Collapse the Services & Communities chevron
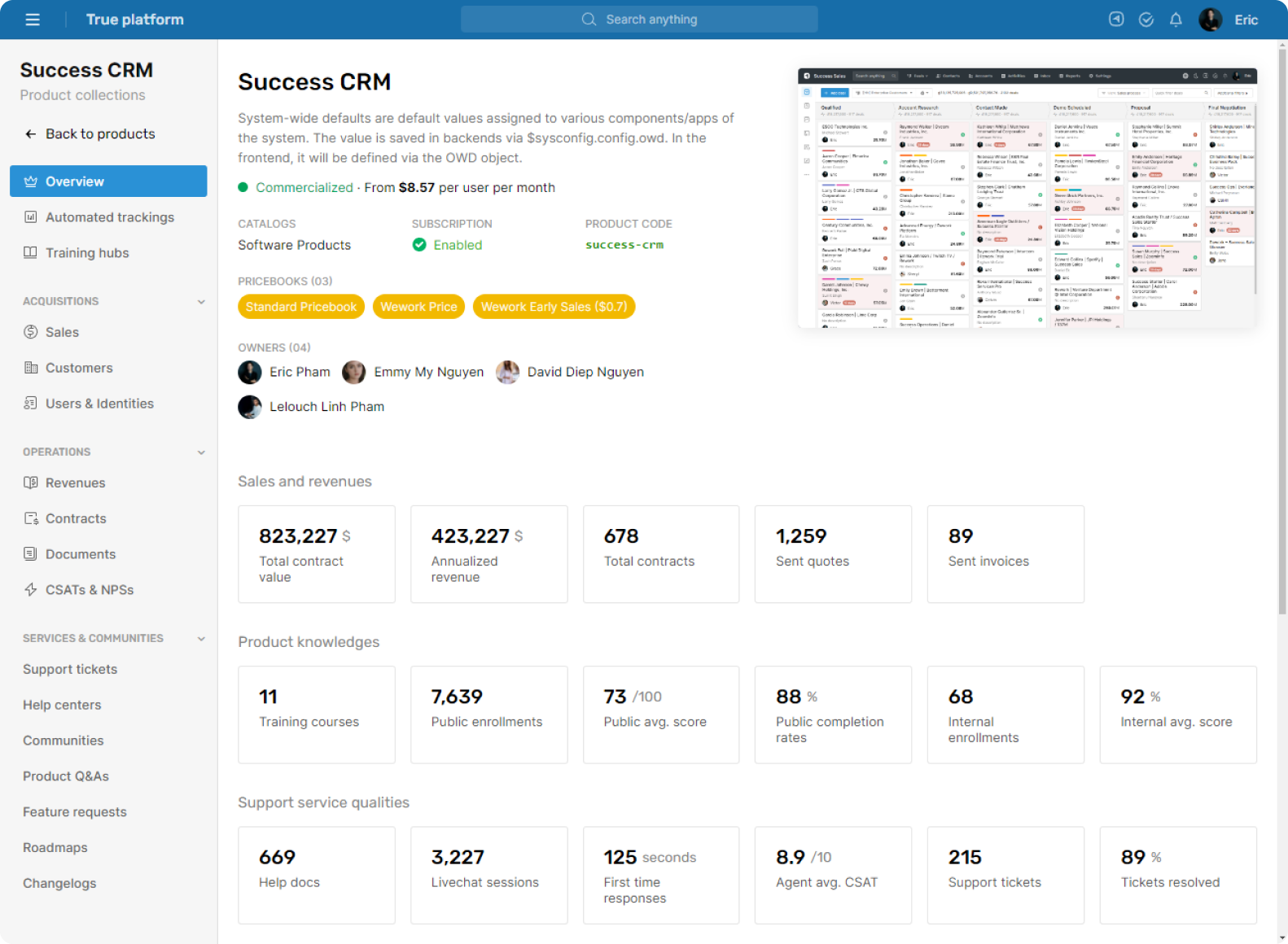1288x944 pixels. click(201, 639)
